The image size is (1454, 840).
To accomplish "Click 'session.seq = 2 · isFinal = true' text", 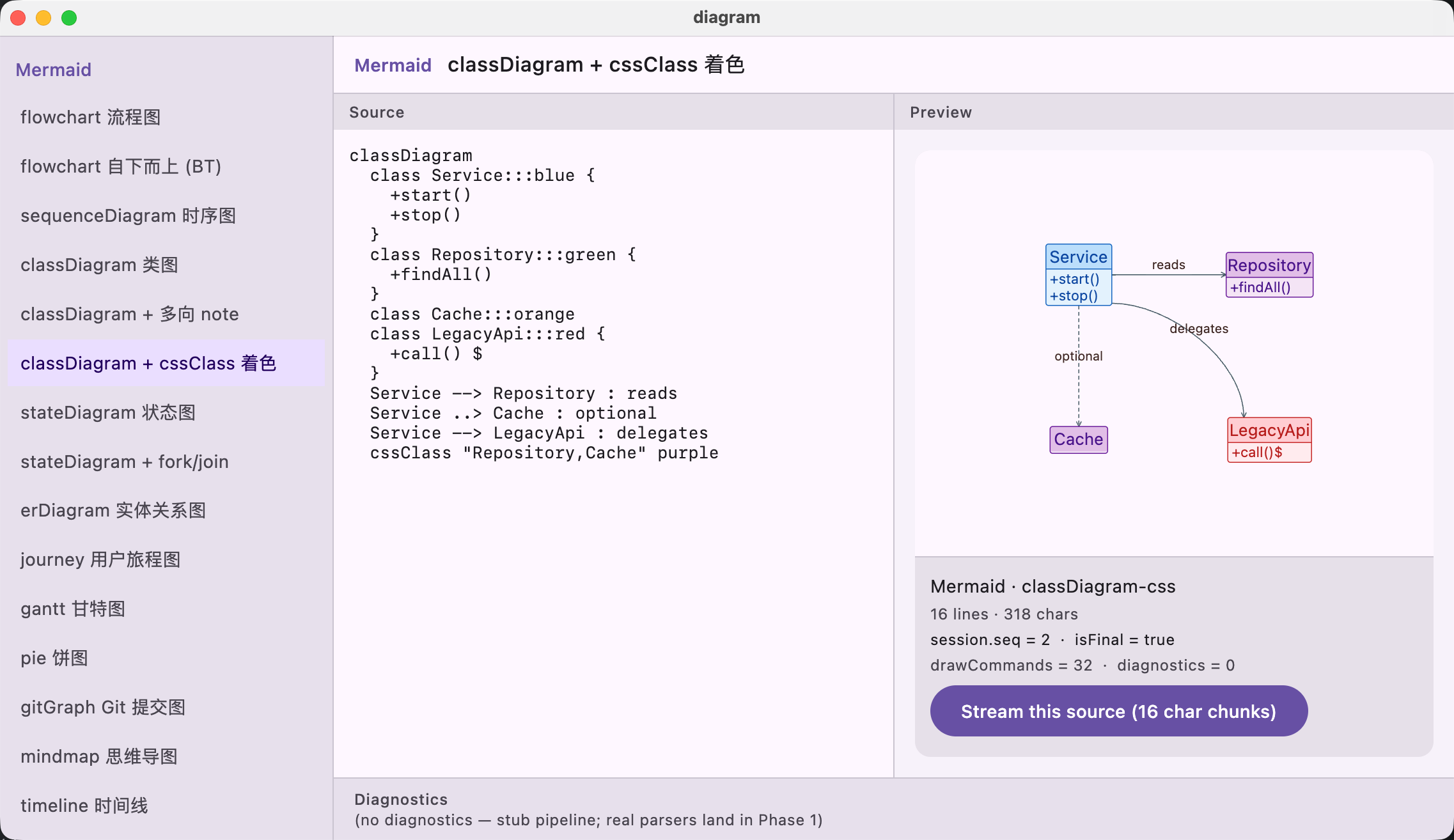I will [1052, 640].
